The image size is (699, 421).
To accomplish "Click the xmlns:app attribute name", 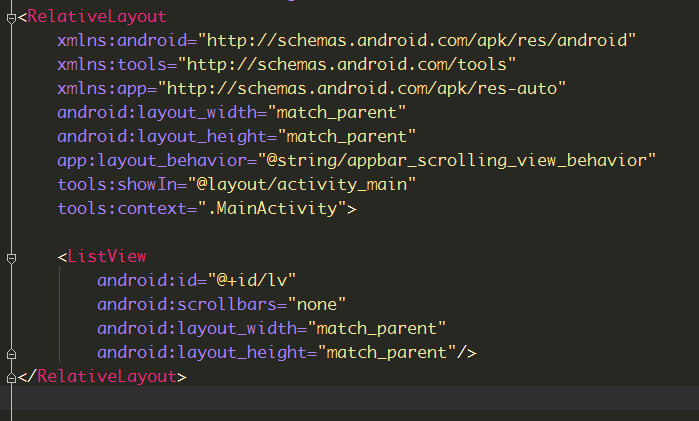I will 102,89.
